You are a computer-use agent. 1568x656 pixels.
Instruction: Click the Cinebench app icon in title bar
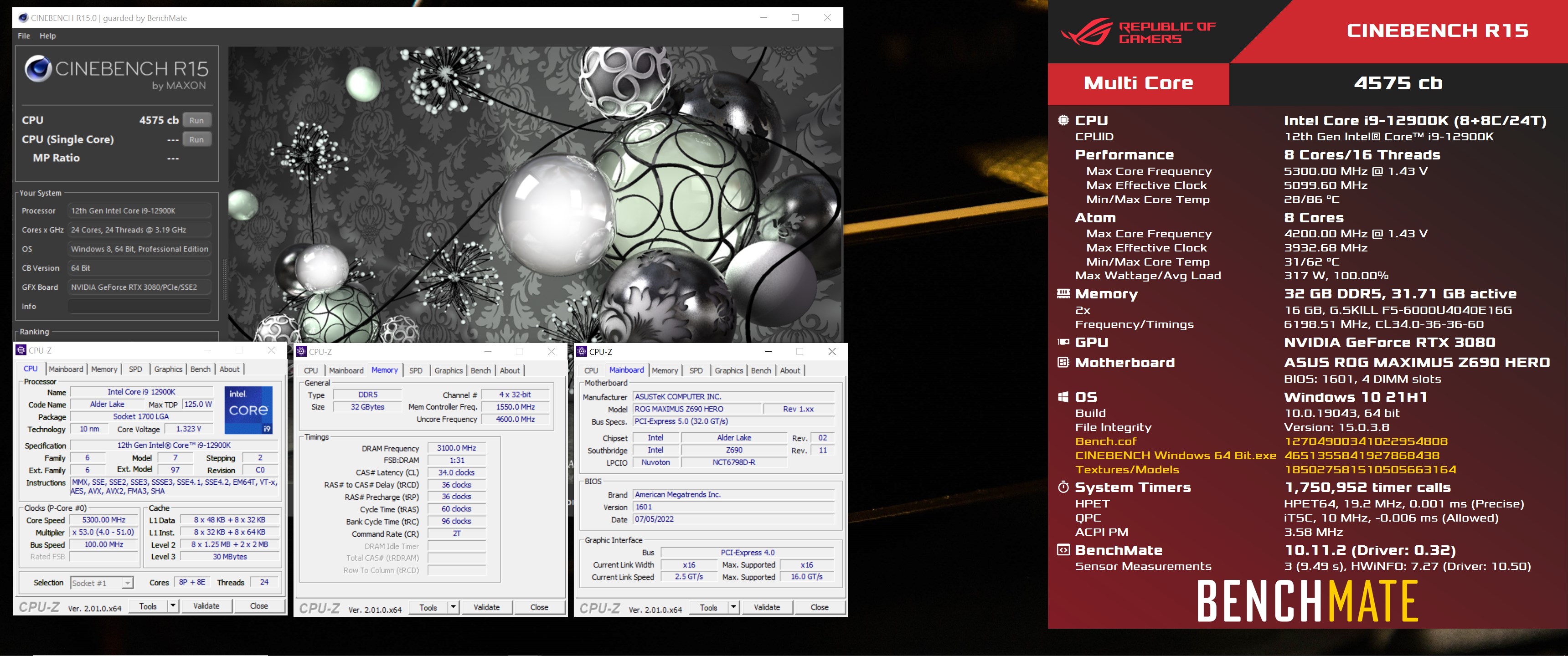tap(23, 18)
